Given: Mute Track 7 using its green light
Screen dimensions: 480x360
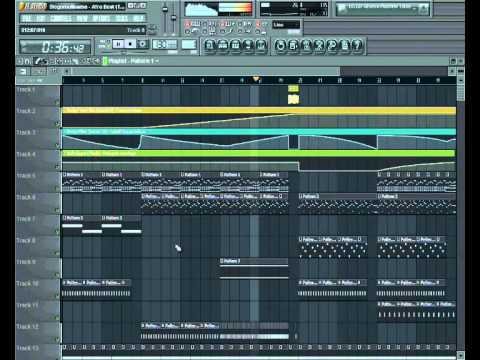Looking at the screenshot, I should (x=57, y=232).
